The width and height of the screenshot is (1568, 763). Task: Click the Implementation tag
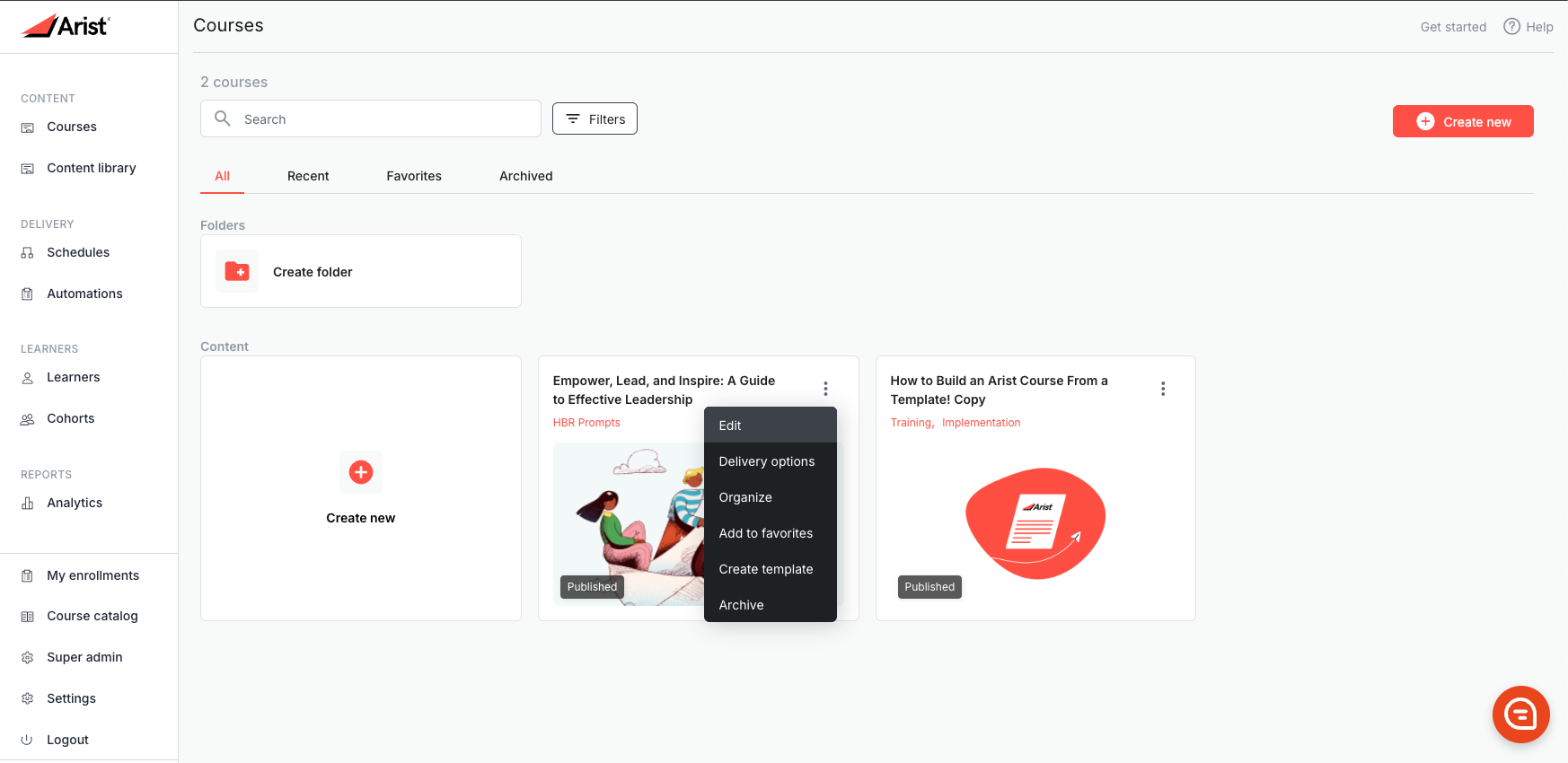pyautogui.click(x=982, y=423)
